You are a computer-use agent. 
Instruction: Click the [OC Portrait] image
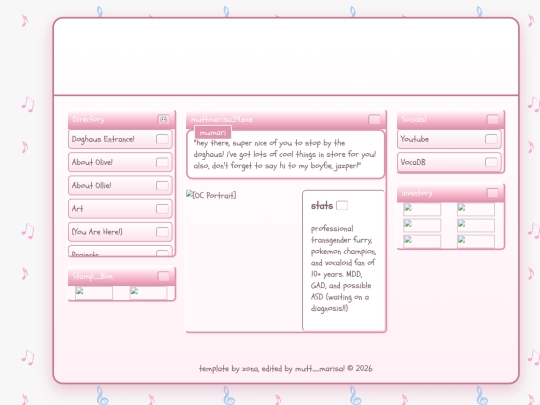[211, 195]
